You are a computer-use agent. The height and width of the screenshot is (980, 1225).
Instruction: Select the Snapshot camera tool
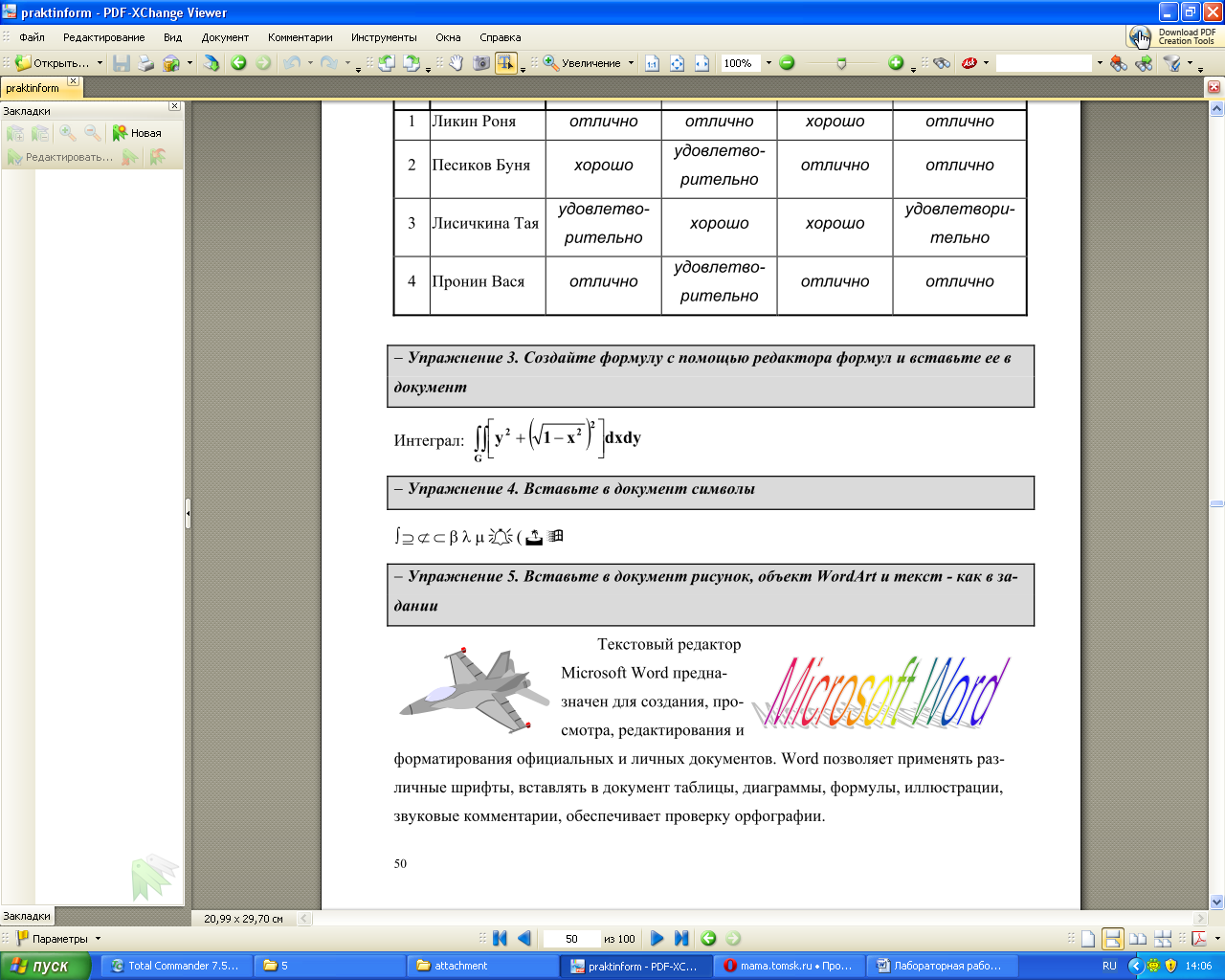(481, 63)
